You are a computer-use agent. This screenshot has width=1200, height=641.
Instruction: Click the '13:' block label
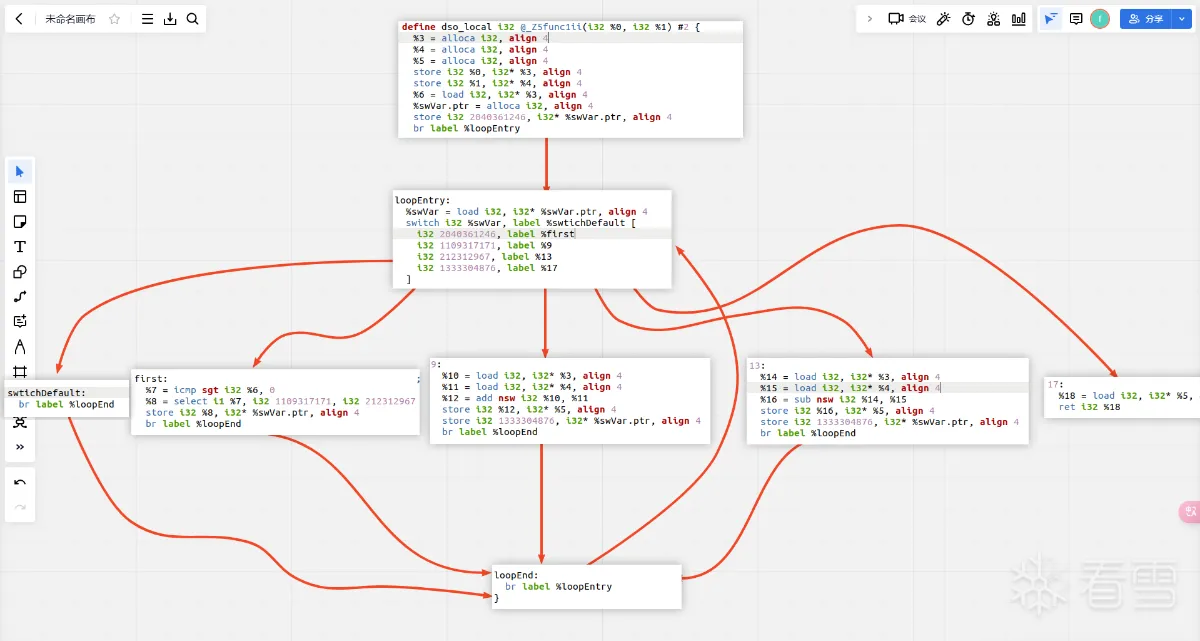point(756,366)
